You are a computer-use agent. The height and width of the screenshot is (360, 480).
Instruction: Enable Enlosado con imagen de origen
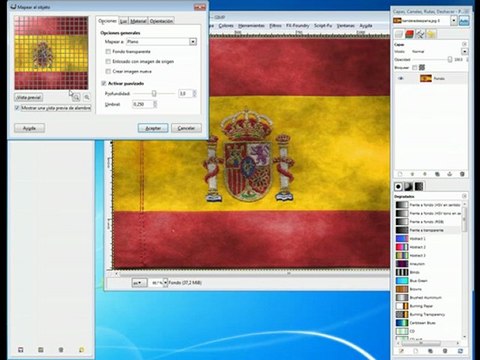coord(108,62)
